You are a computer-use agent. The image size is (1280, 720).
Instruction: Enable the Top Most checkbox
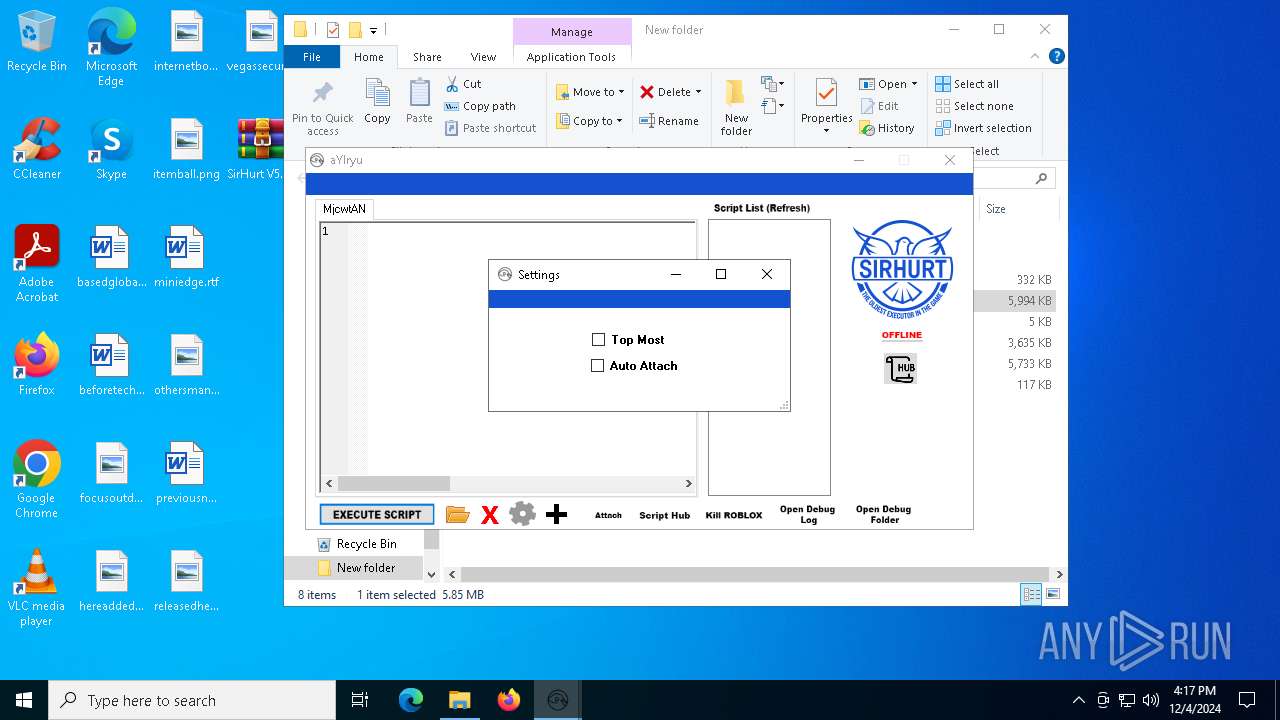tap(598, 340)
